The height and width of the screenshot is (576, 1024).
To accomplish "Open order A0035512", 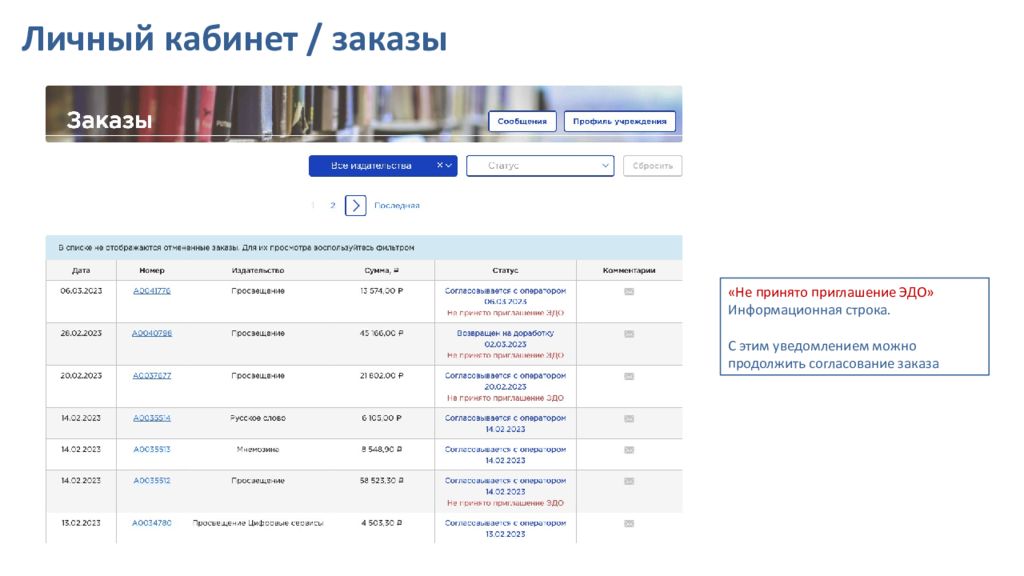I will click(x=152, y=481).
